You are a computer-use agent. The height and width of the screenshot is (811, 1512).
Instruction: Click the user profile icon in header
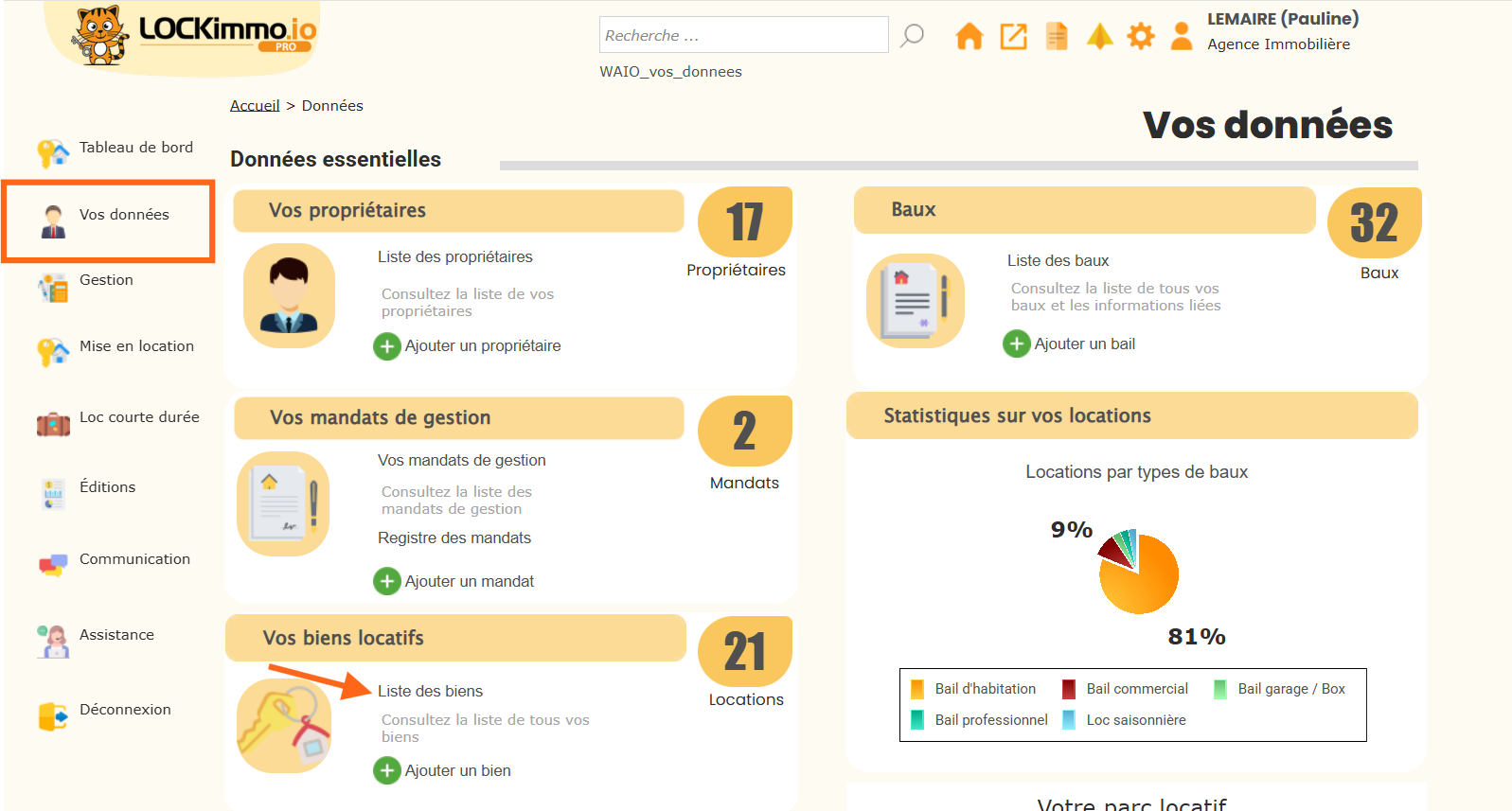1182,37
